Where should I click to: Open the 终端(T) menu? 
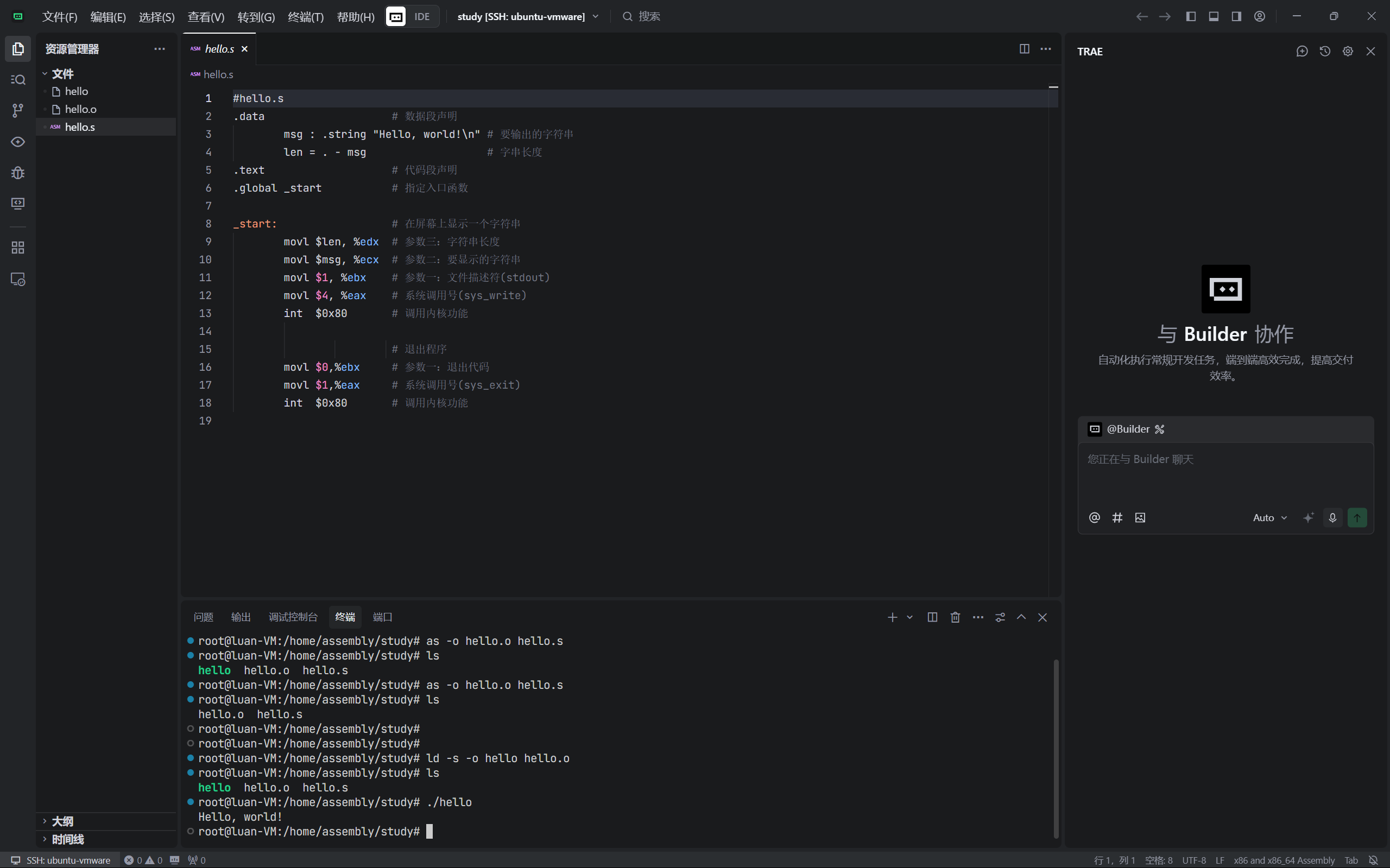coord(306,17)
